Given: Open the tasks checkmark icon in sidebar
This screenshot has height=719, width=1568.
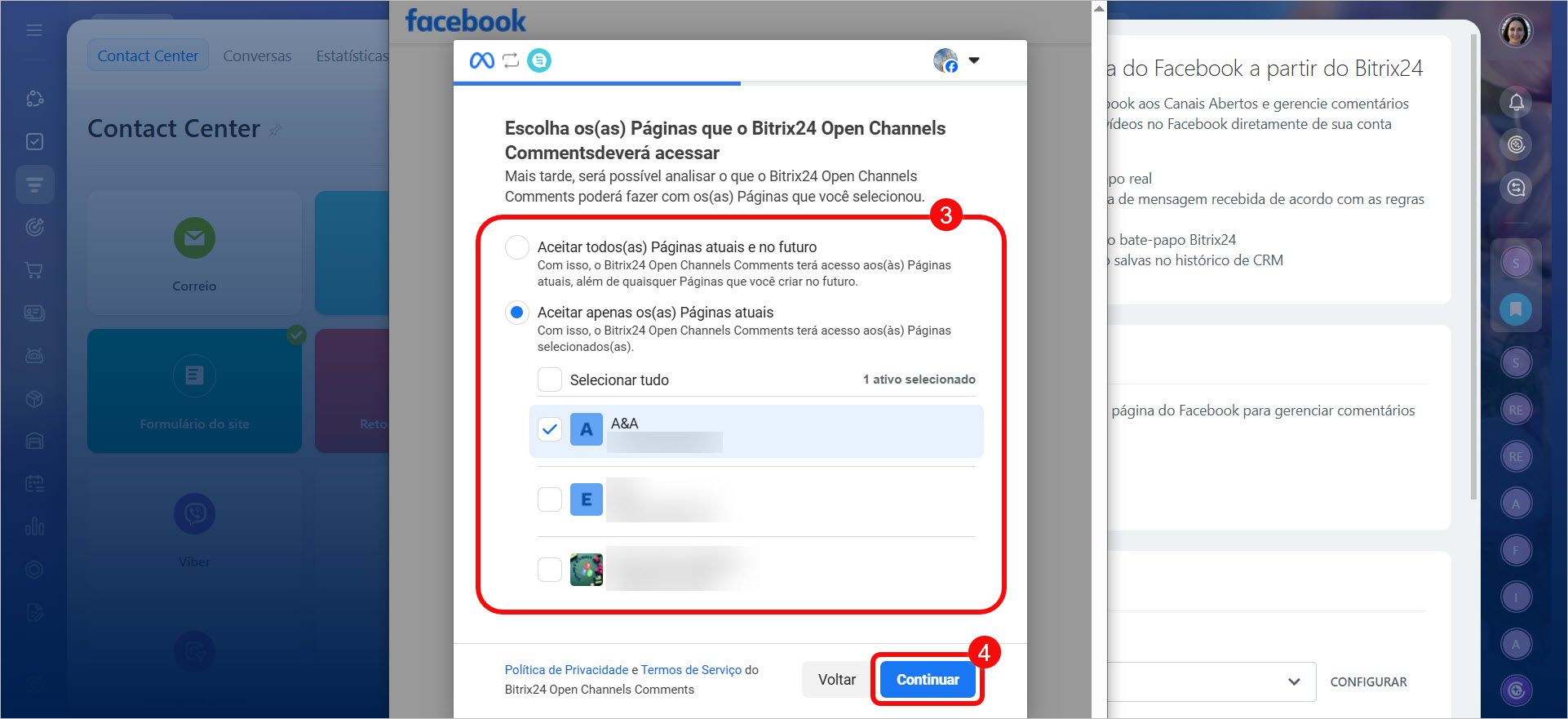Looking at the screenshot, I should click(34, 141).
